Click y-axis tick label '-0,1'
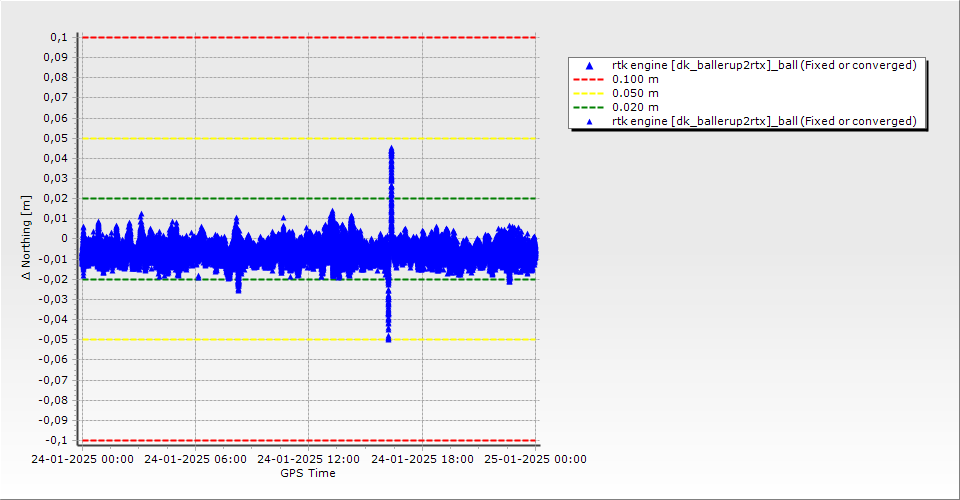Screen dimensions: 960x500 pyautogui.click(x=56, y=441)
